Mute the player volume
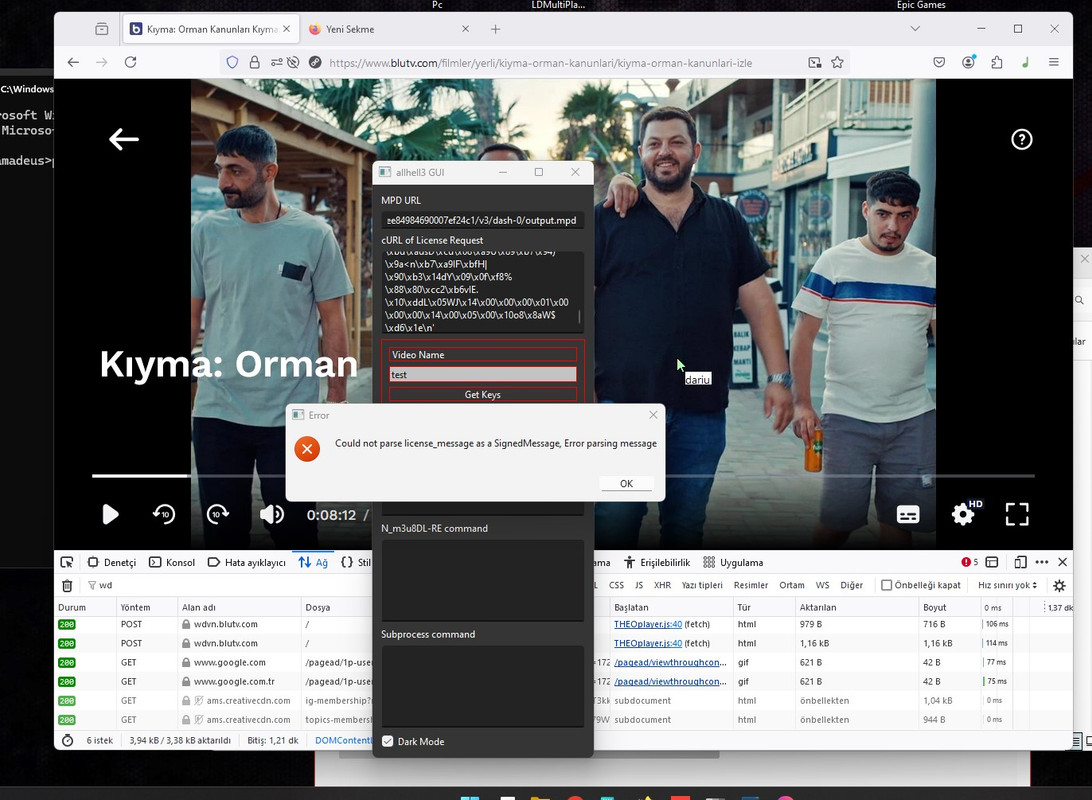 click(x=271, y=514)
